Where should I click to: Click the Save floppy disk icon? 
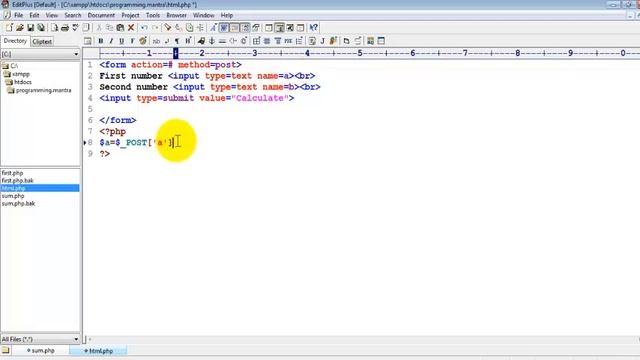(31, 28)
